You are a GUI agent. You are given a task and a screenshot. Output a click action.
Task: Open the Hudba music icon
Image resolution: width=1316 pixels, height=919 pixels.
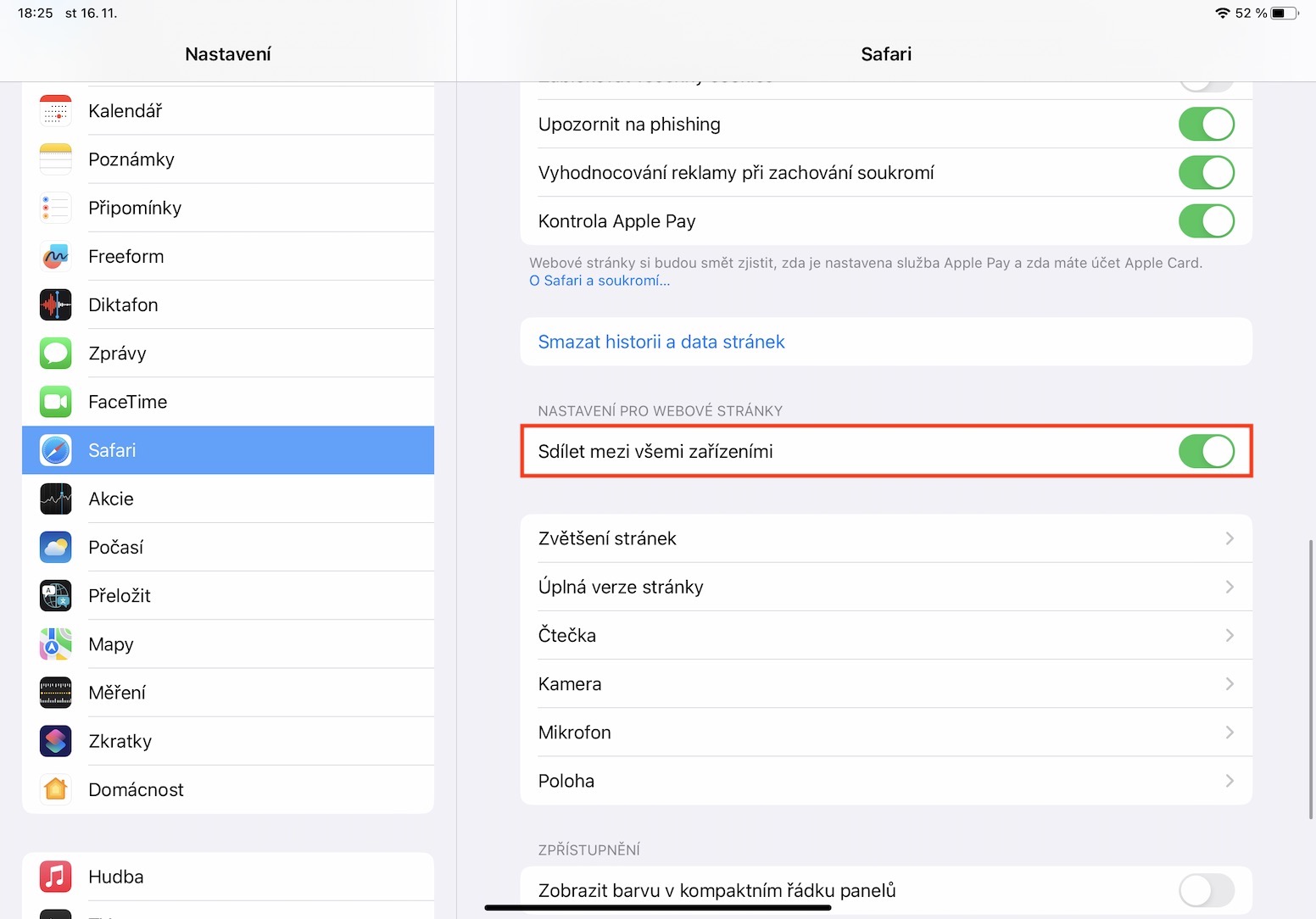coord(56,877)
